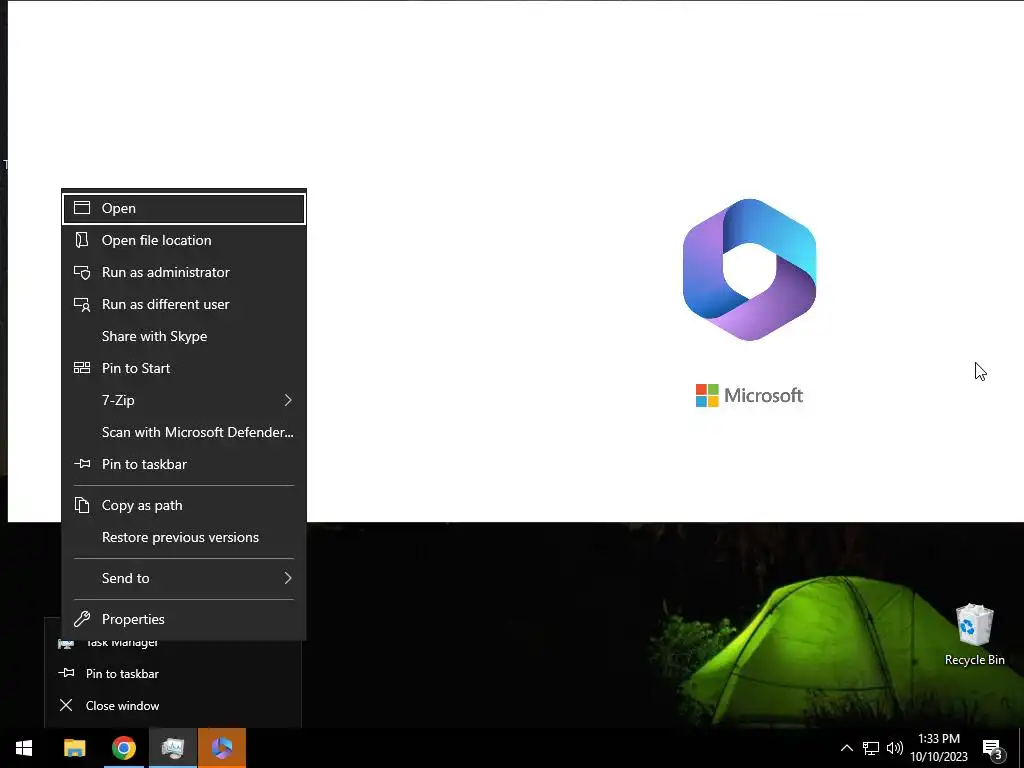Click the X icon beside Close window
1024x768 pixels.
pos(66,705)
